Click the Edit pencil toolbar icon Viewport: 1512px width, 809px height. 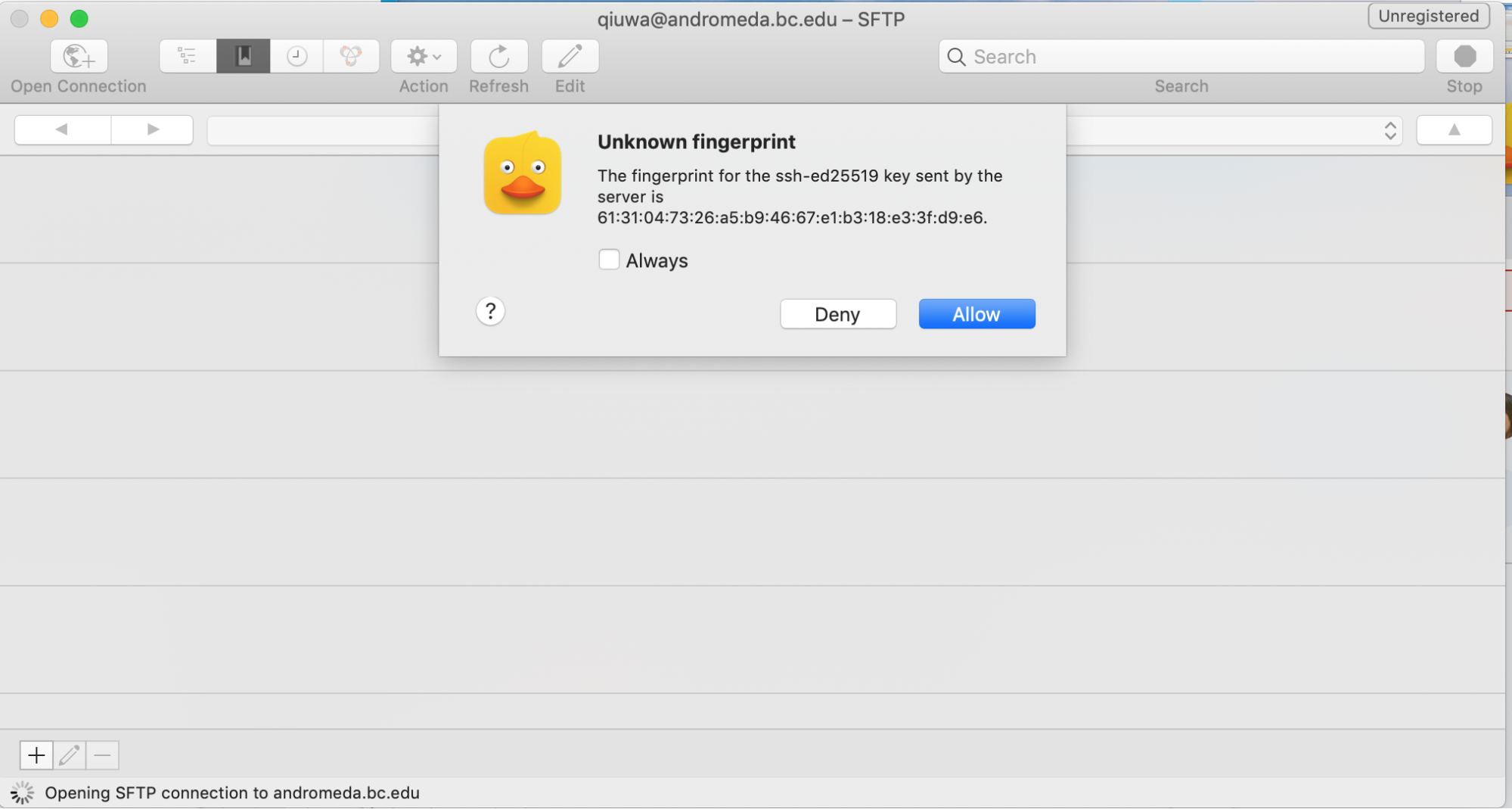570,56
